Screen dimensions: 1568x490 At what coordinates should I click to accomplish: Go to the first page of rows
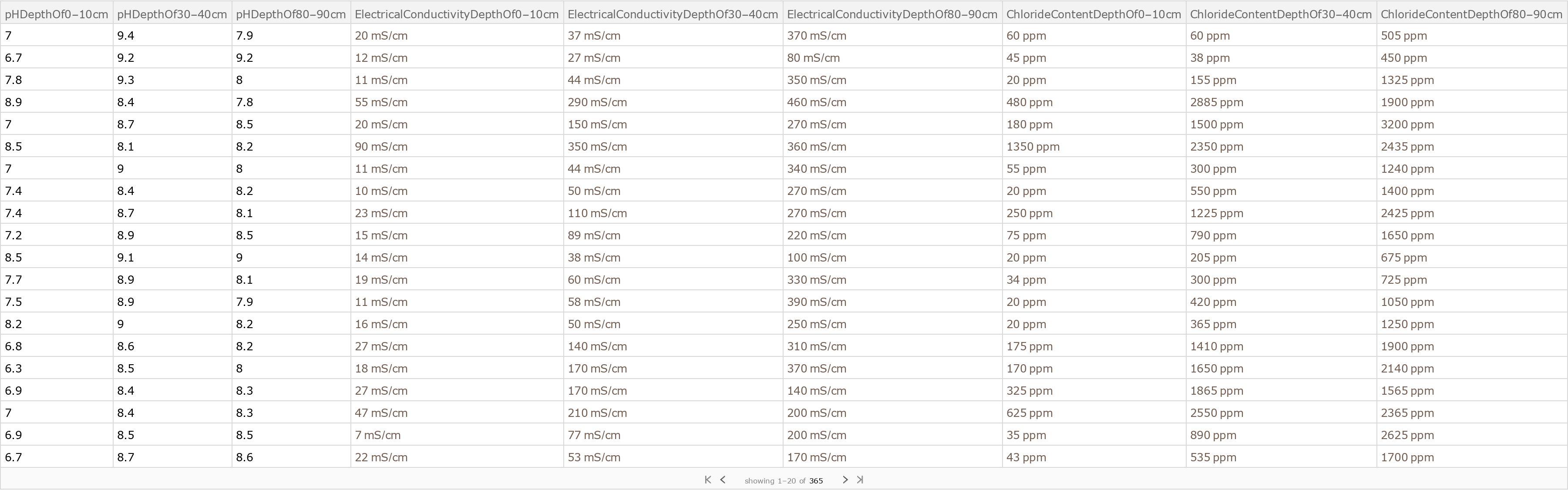(x=707, y=480)
